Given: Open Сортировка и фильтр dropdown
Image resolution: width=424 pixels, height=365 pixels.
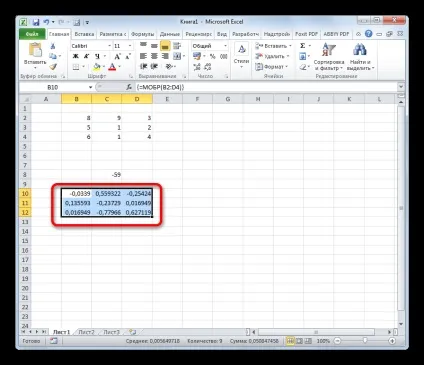Looking at the screenshot, I should (329, 57).
